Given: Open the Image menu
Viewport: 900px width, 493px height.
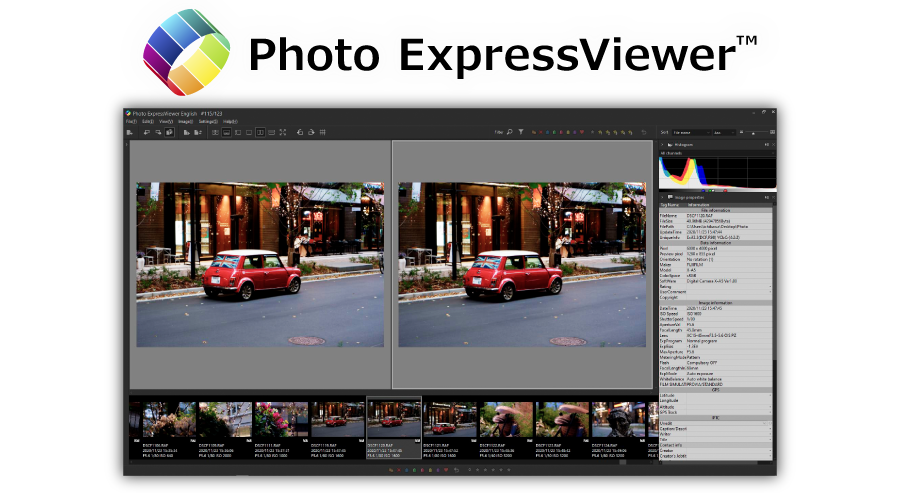Looking at the screenshot, I should [x=185, y=122].
